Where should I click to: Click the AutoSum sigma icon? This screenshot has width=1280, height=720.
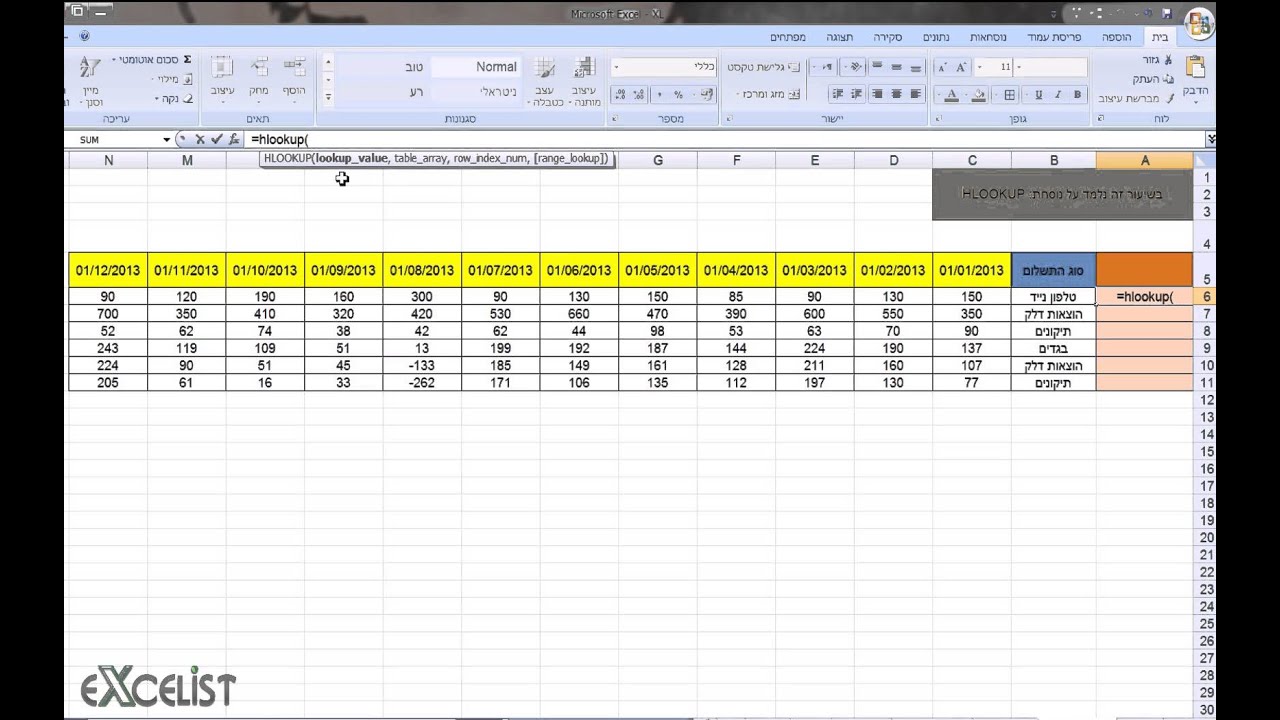pyautogui.click(x=187, y=60)
